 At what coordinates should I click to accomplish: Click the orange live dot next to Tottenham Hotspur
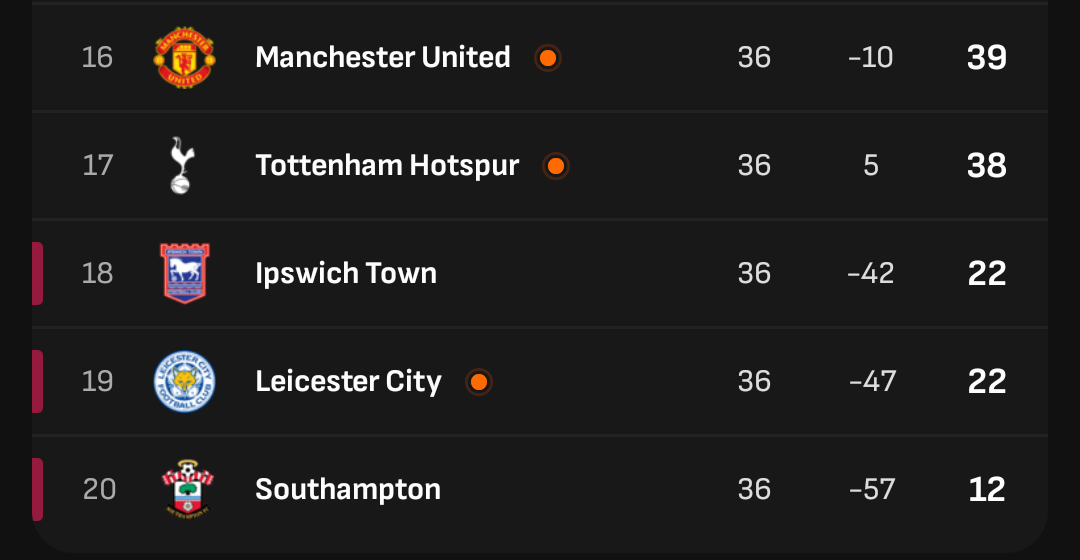click(556, 166)
